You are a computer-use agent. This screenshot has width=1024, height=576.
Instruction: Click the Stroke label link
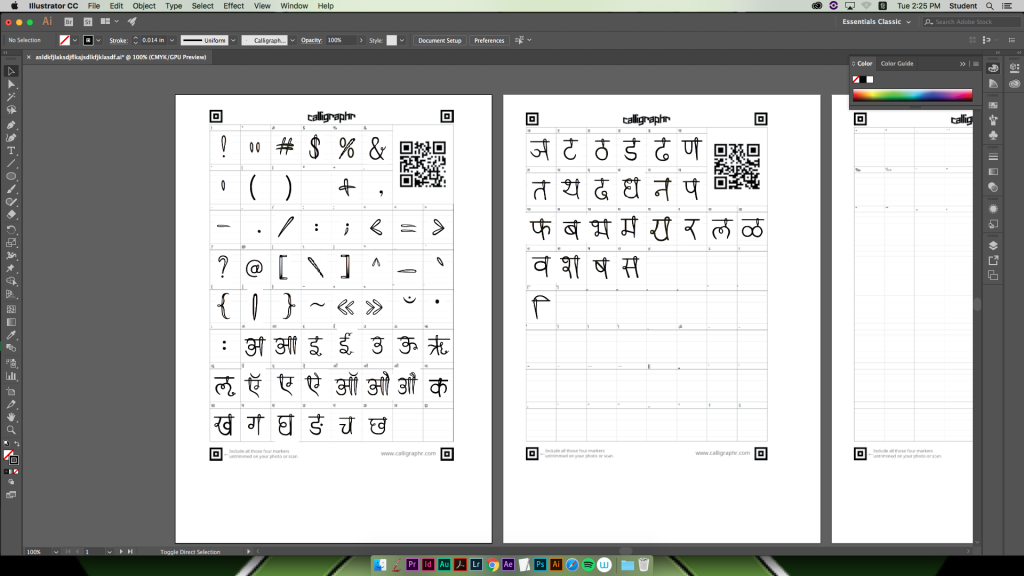[x=118, y=40]
